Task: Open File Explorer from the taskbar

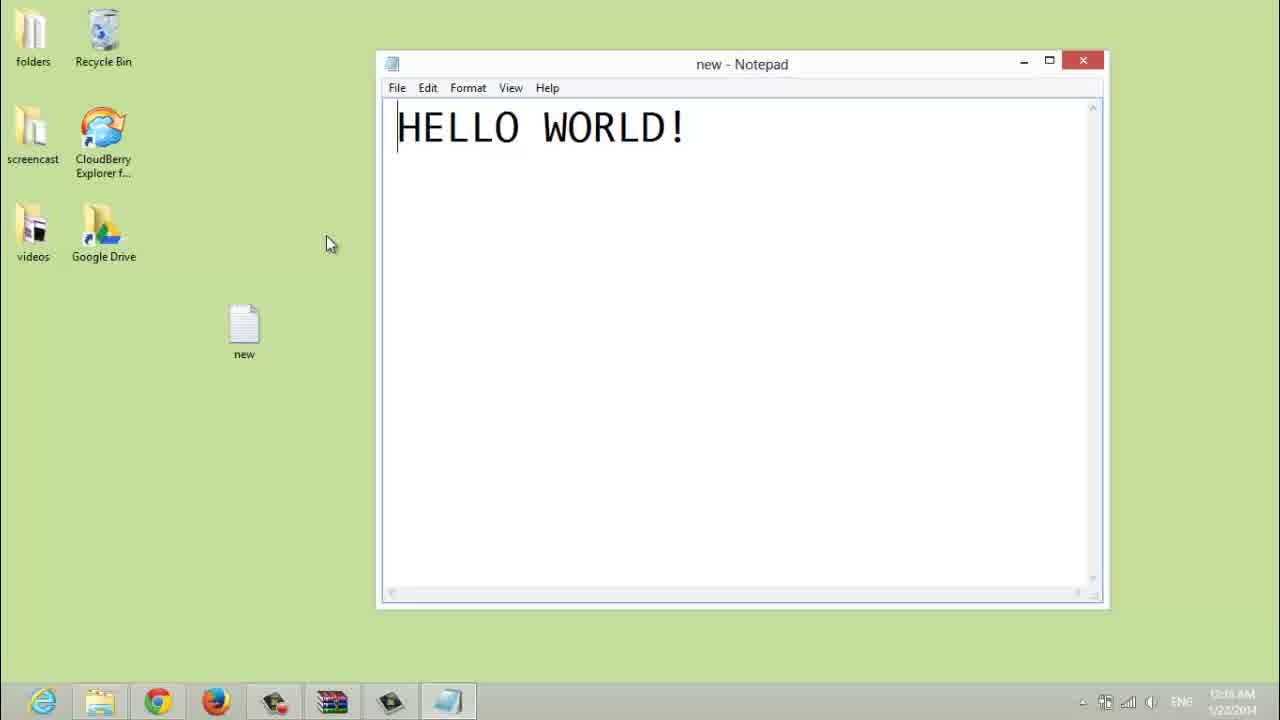Action: (100, 700)
